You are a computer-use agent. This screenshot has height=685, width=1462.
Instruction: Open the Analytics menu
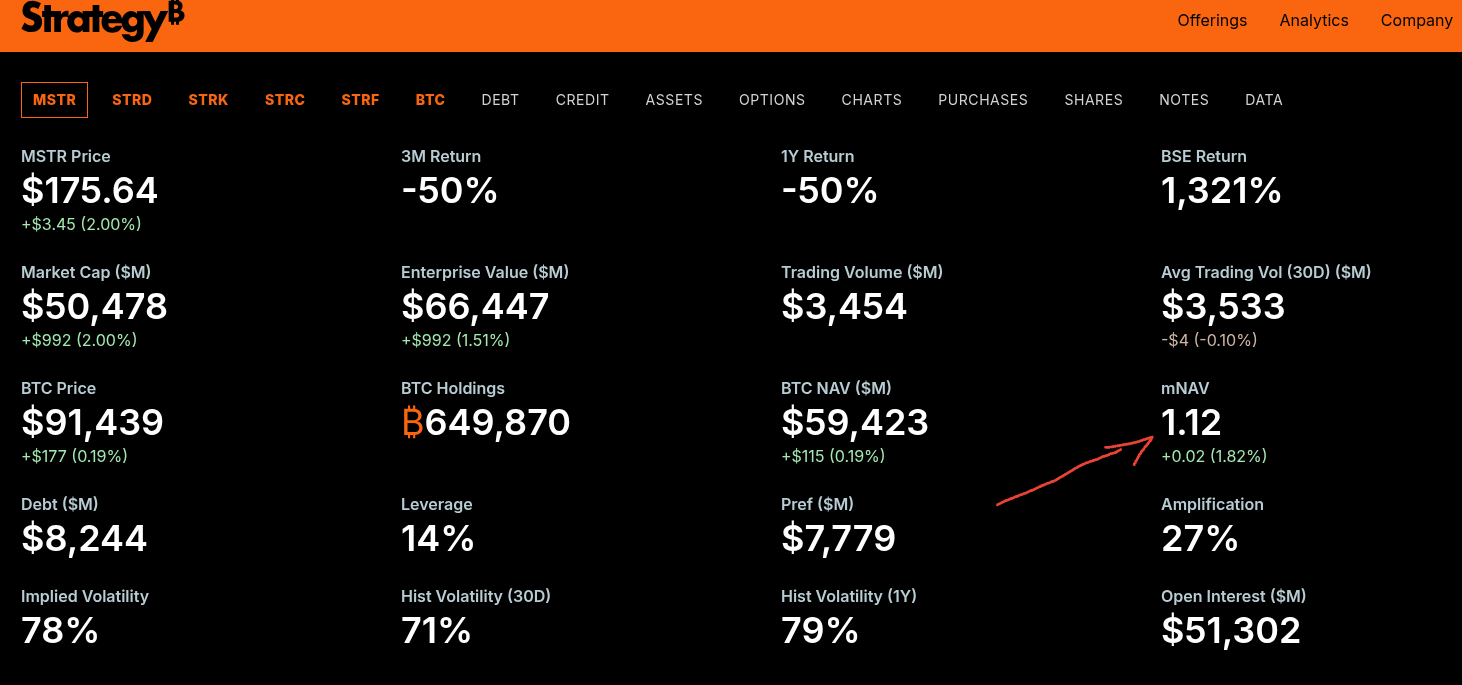(1314, 20)
